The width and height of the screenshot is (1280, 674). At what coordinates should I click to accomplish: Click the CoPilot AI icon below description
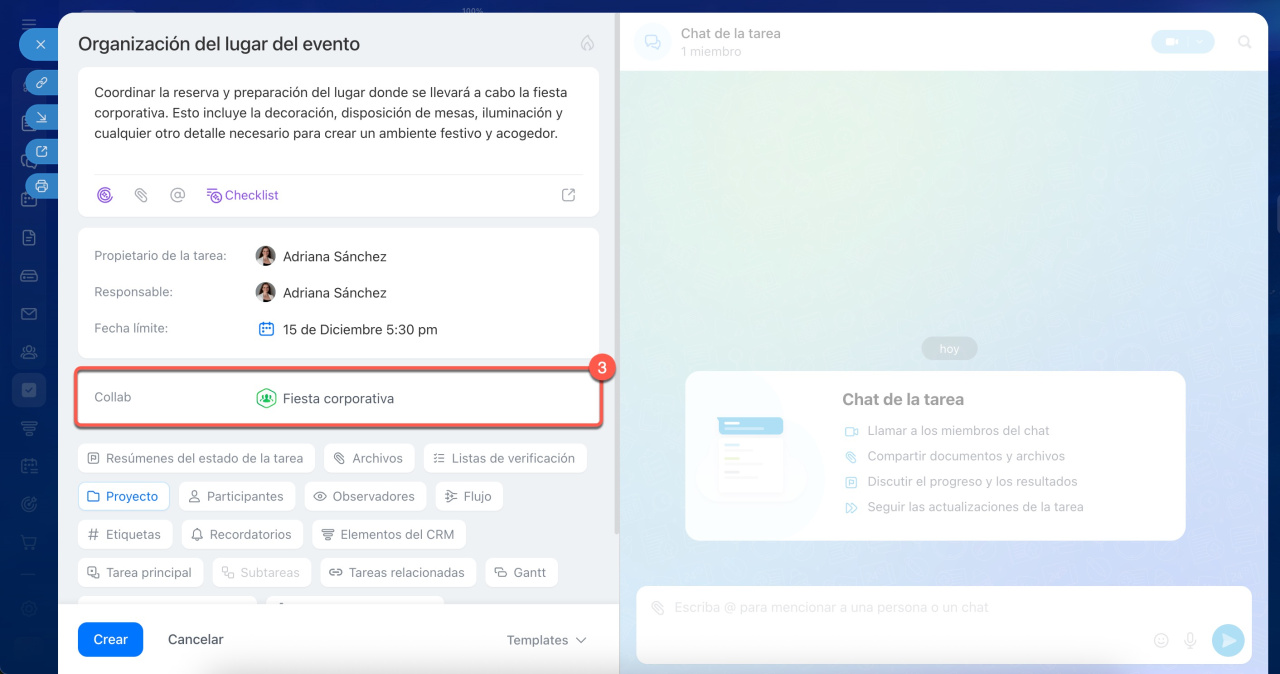pos(105,195)
